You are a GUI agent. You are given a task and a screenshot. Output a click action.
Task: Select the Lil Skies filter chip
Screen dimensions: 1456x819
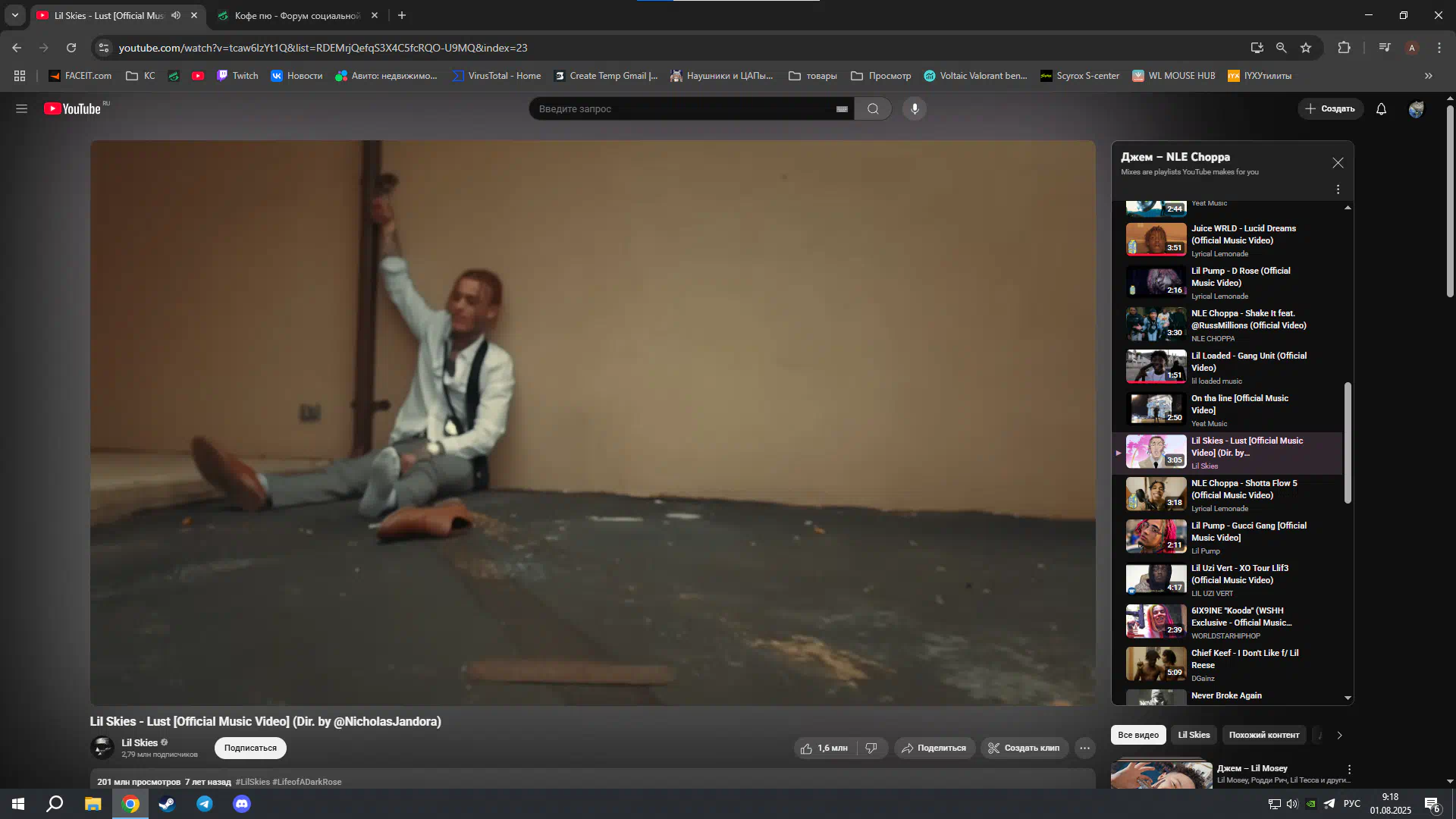click(x=1194, y=735)
